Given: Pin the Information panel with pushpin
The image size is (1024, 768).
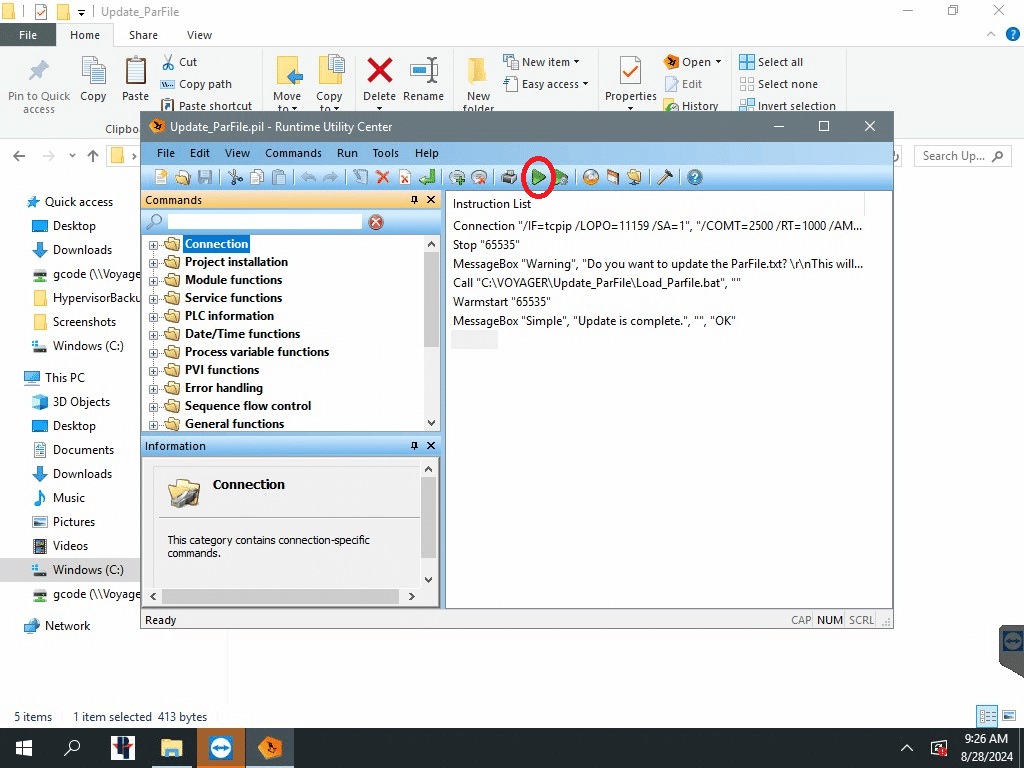Looking at the screenshot, I should (x=415, y=446).
